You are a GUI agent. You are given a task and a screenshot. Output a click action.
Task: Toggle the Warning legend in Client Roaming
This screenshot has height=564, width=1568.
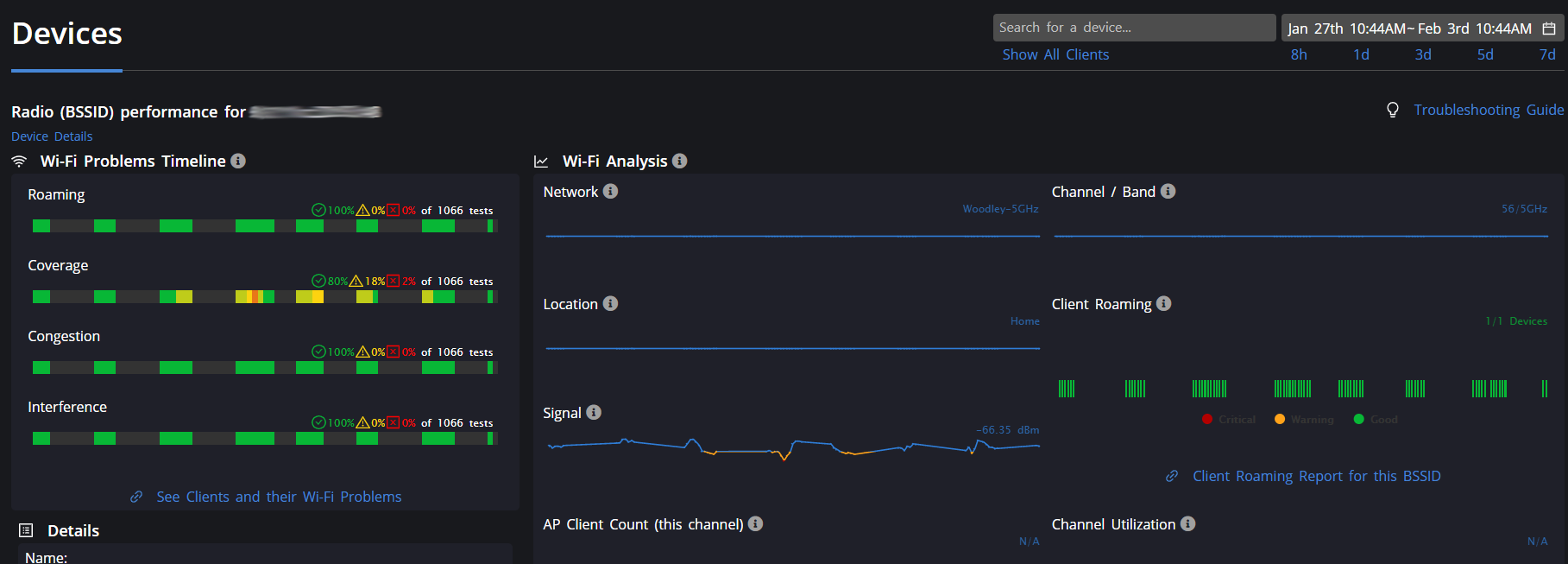(1304, 420)
